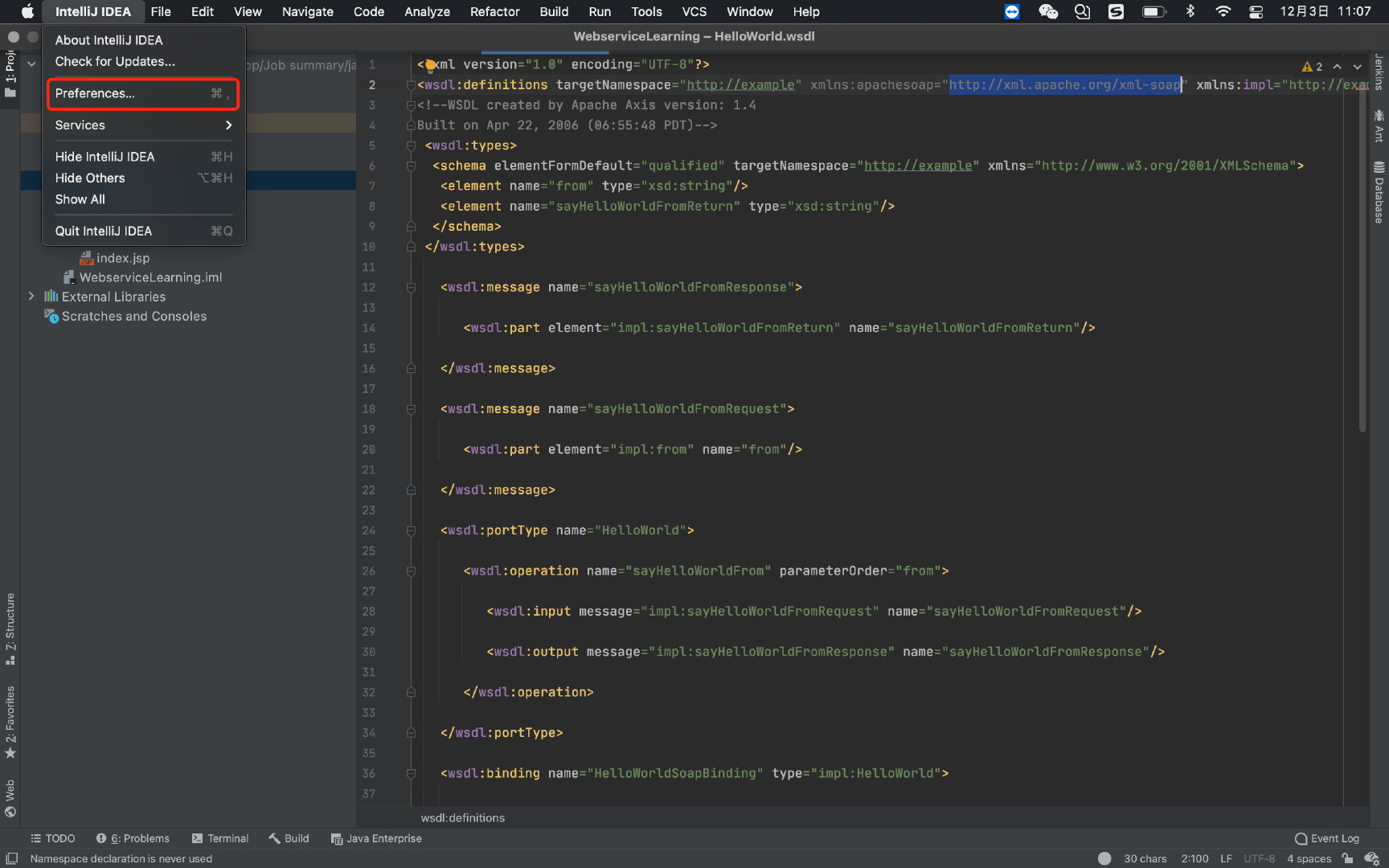1389x868 pixels.
Task: Open the Event Log
Action: (1327, 838)
